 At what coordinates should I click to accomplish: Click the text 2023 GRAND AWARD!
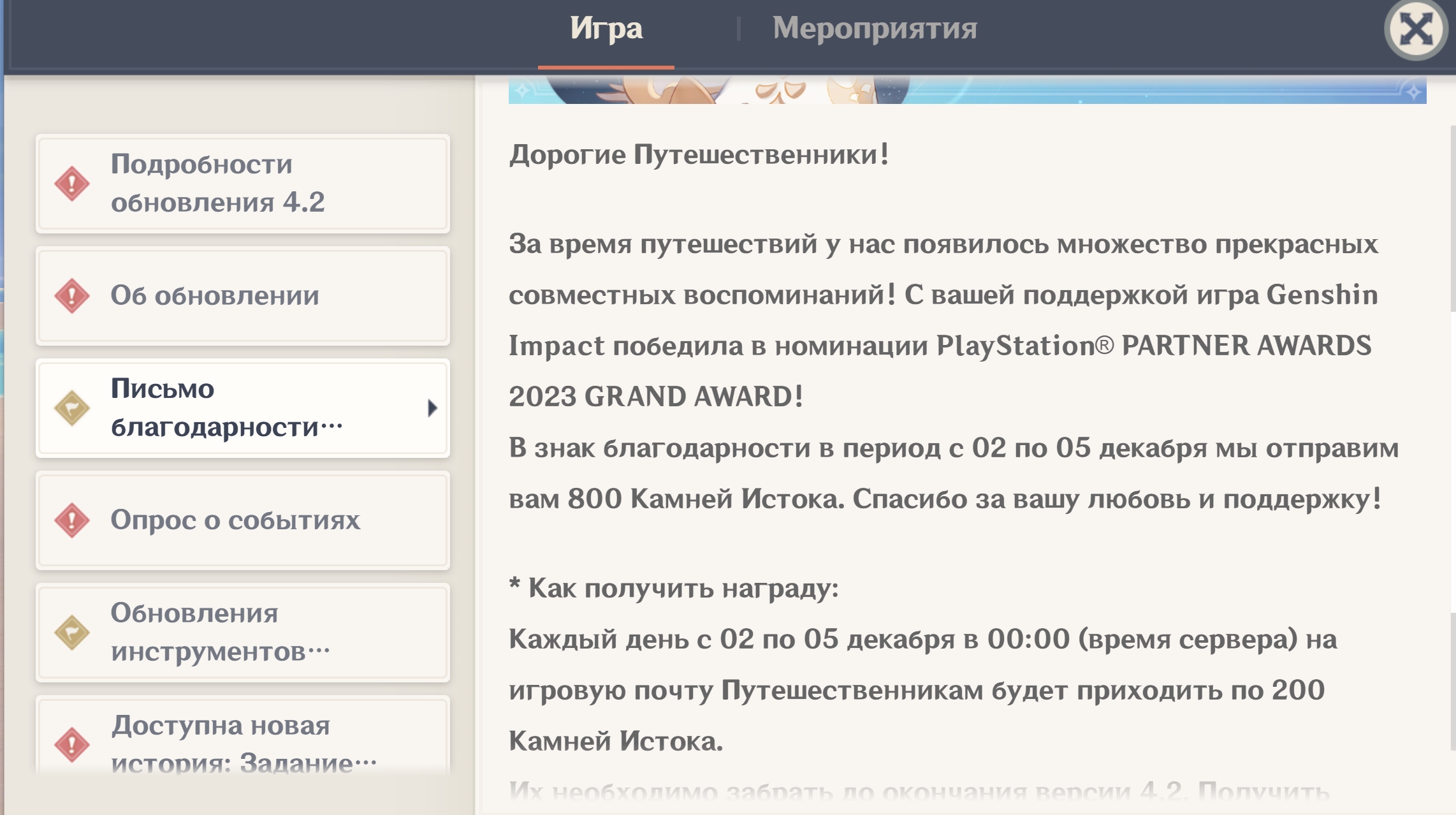656,397
